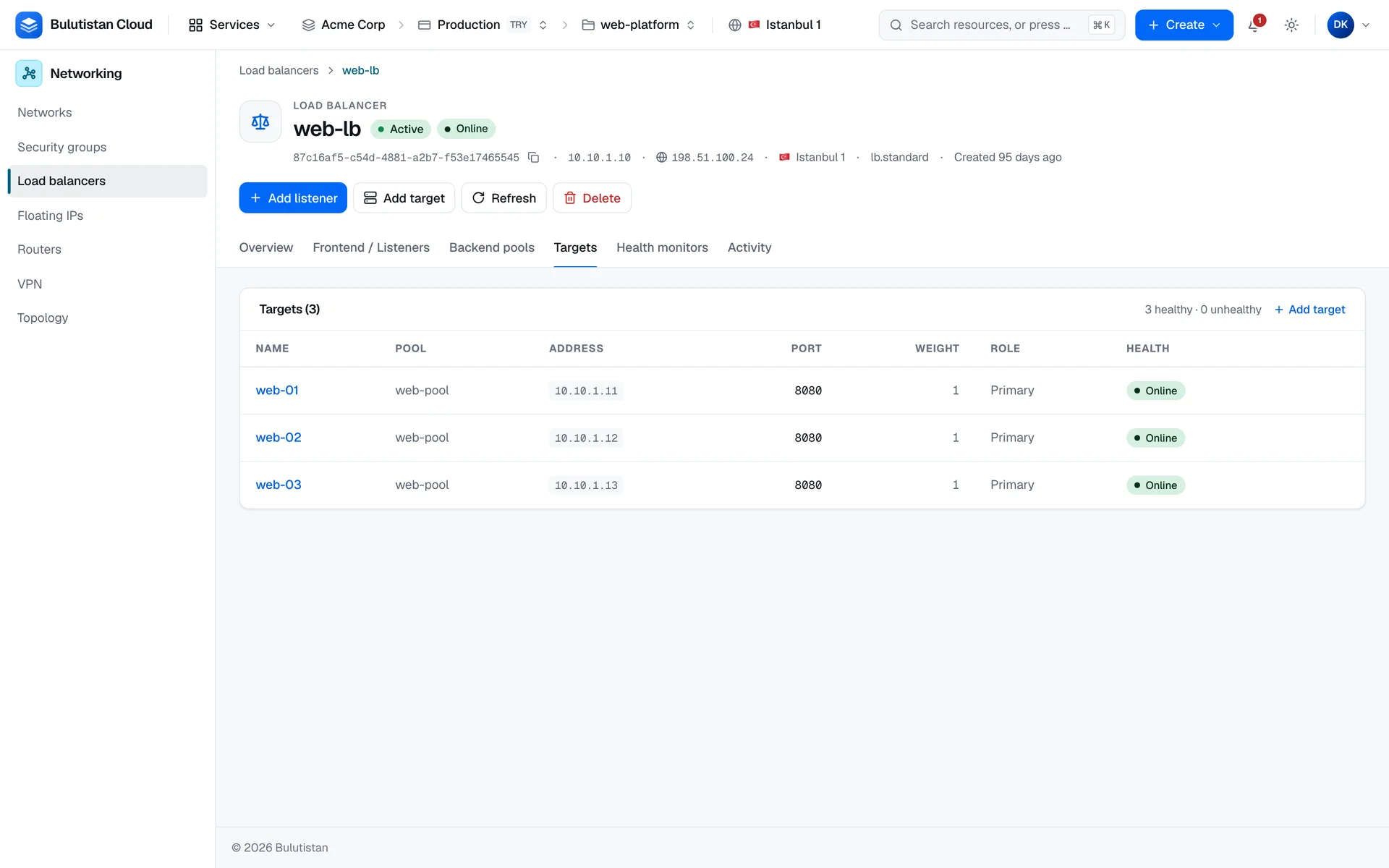The height and width of the screenshot is (868, 1389).
Task: Open Topology in sidebar
Action: pyautogui.click(x=107, y=318)
